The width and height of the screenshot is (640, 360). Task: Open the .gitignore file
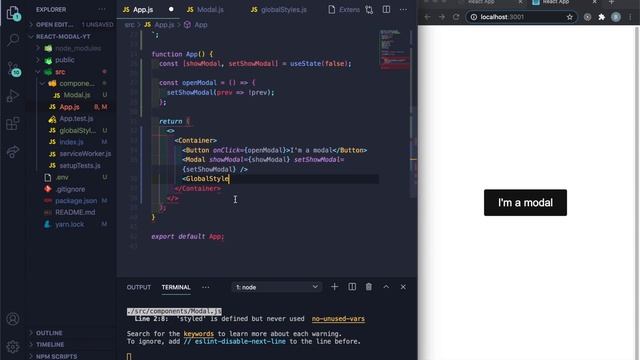click(72, 189)
